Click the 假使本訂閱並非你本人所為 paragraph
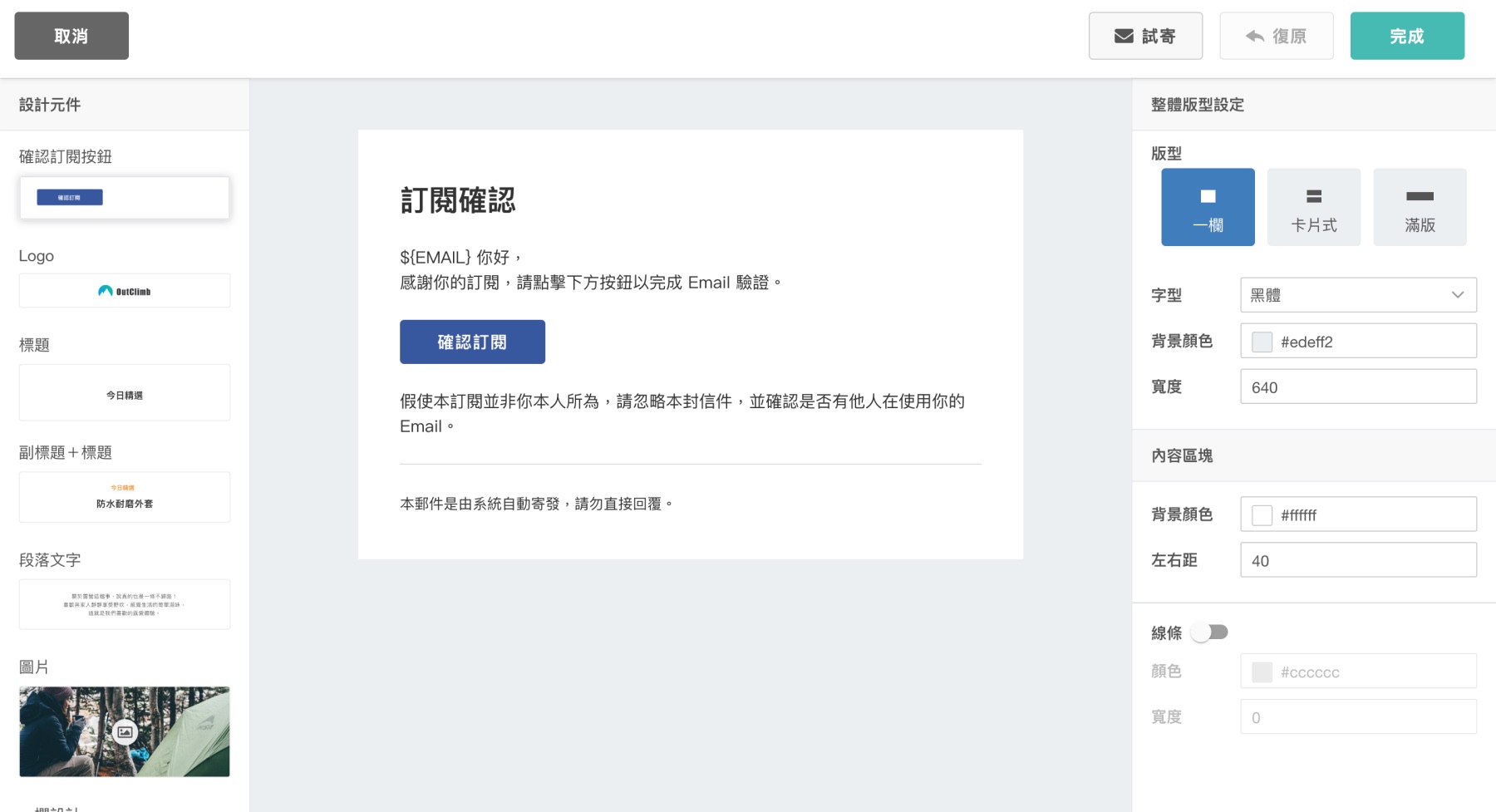Screen dimensions: 1496x812 pos(682,414)
